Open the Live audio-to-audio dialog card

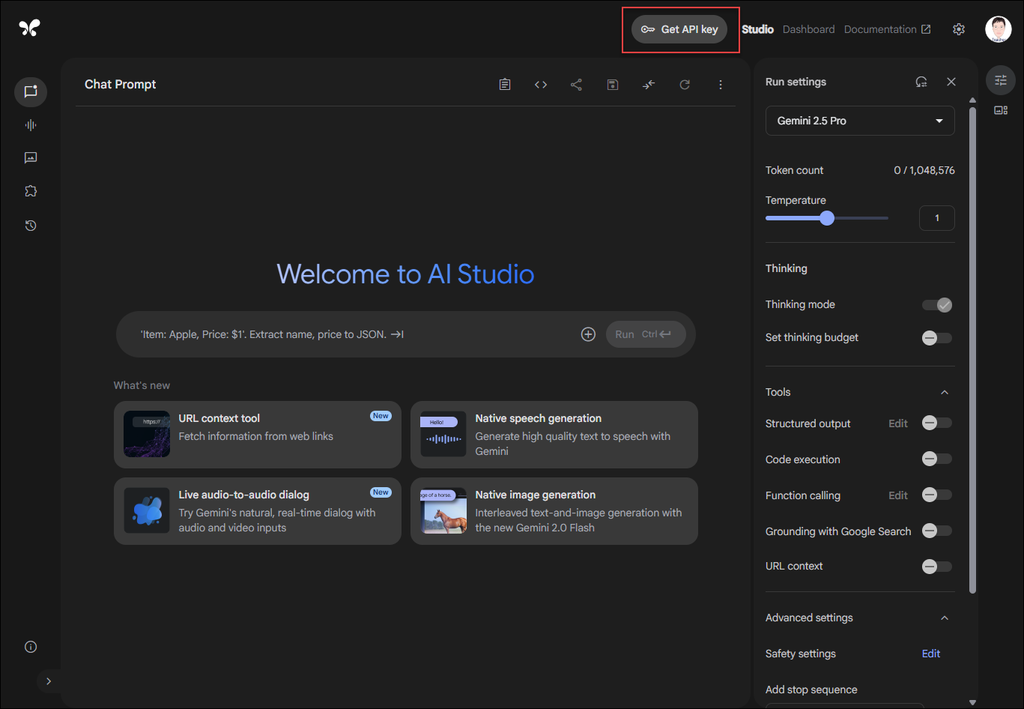click(257, 511)
